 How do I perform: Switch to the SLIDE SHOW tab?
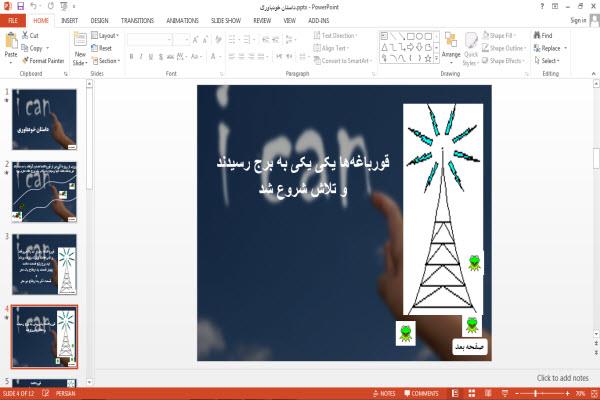click(x=226, y=21)
